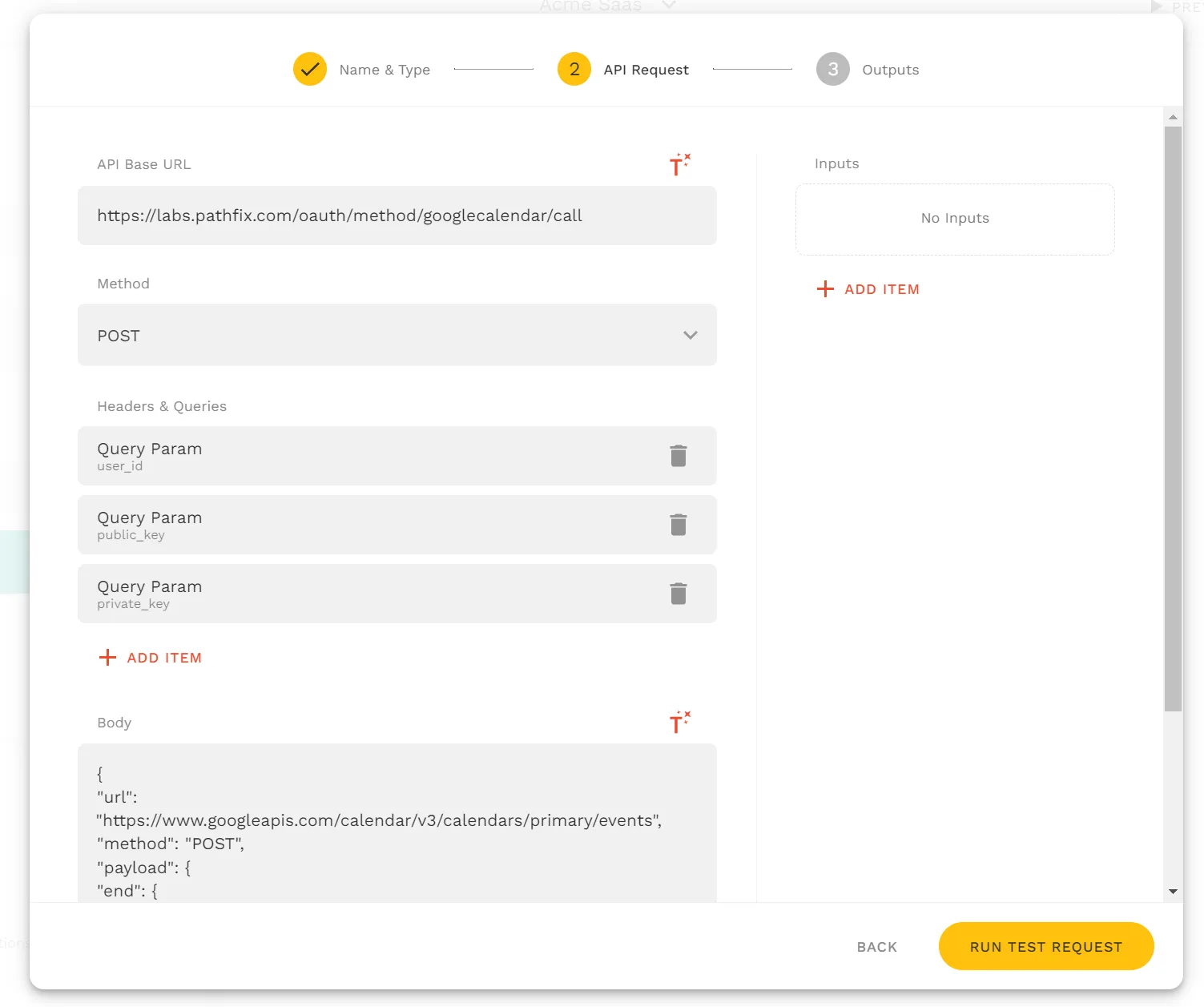The image size is (1204, 1007).
Task: Click the dynamic text icon beside Body
Action: click(x=679, y=723)
